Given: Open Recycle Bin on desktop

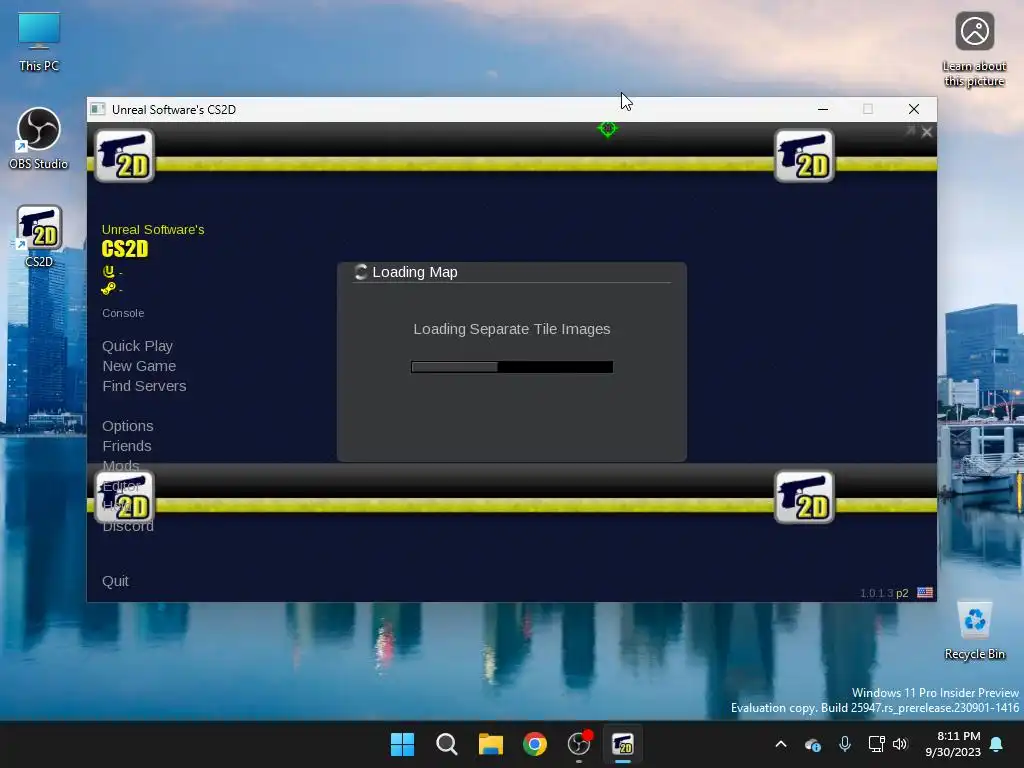Looking at the screenshot, I should [974, 631].
